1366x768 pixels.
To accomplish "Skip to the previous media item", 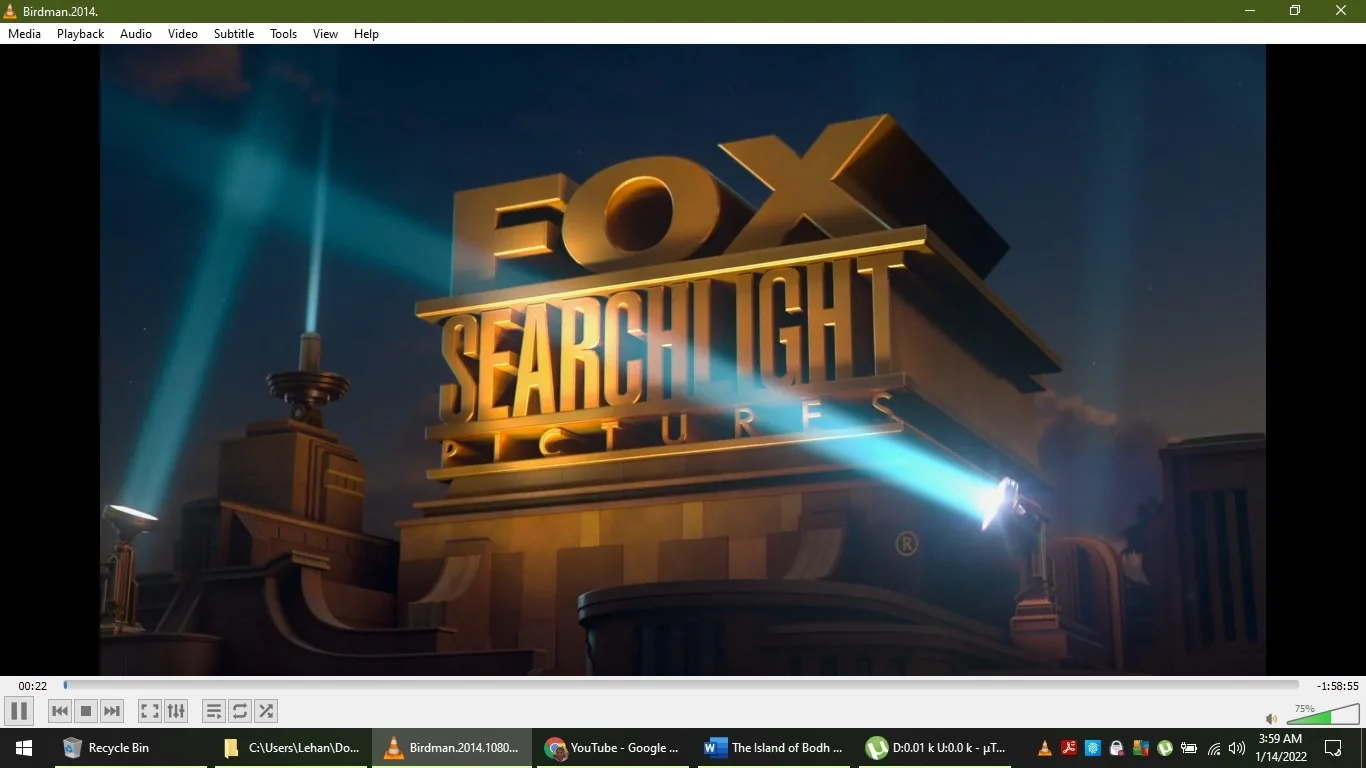I will 60,711.
